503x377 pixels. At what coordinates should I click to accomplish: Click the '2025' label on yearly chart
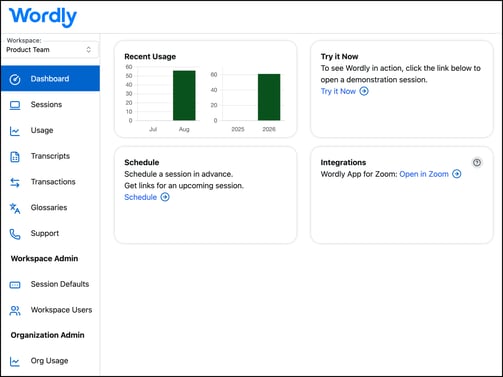238,129
